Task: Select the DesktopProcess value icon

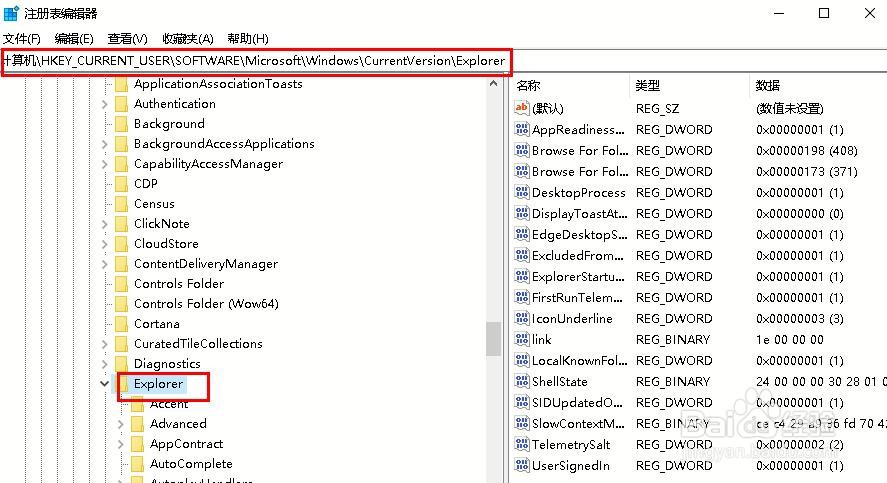Action: [522, 192]
